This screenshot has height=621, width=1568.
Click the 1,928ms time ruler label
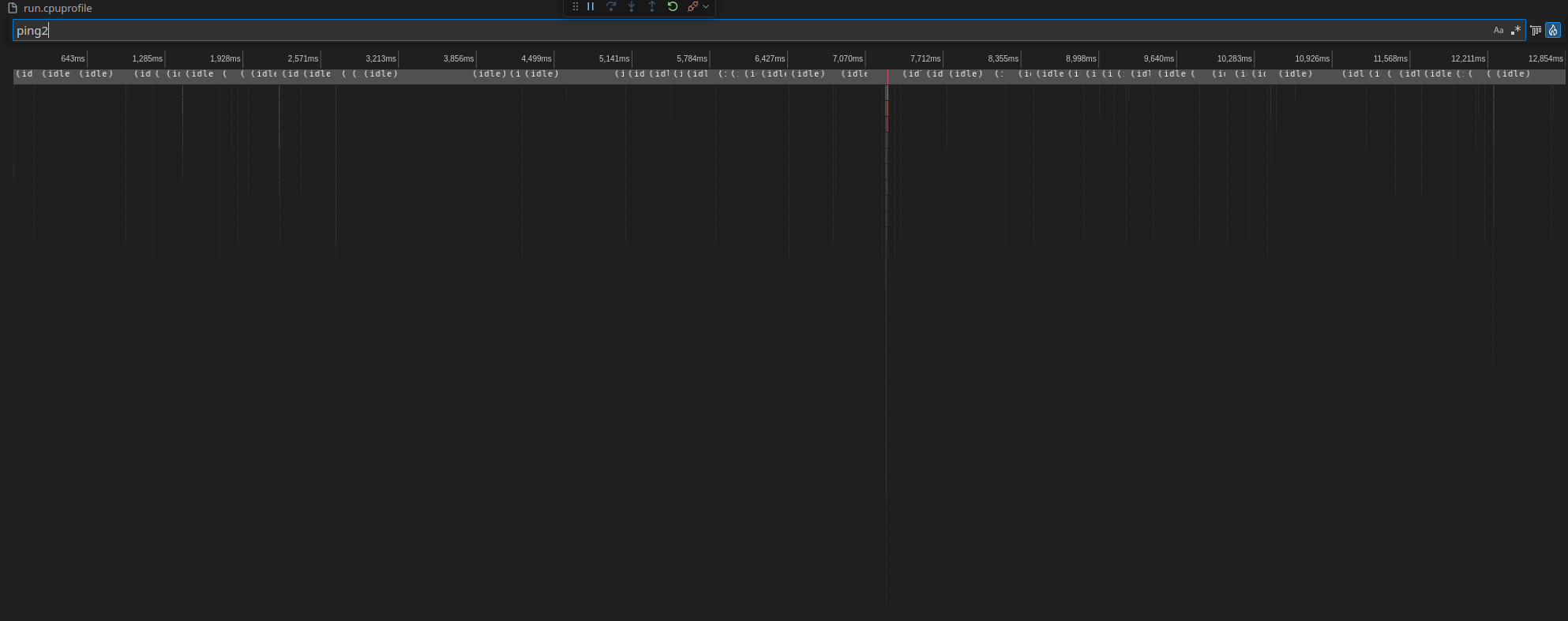[x=225, y=59]
